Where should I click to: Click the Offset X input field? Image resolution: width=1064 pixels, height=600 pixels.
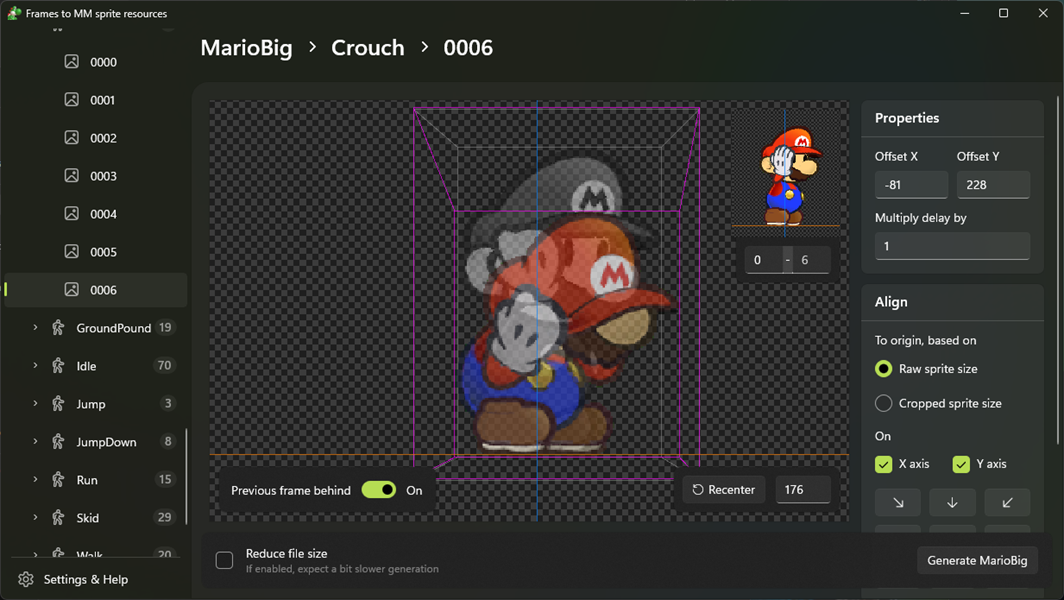(911, 185)
